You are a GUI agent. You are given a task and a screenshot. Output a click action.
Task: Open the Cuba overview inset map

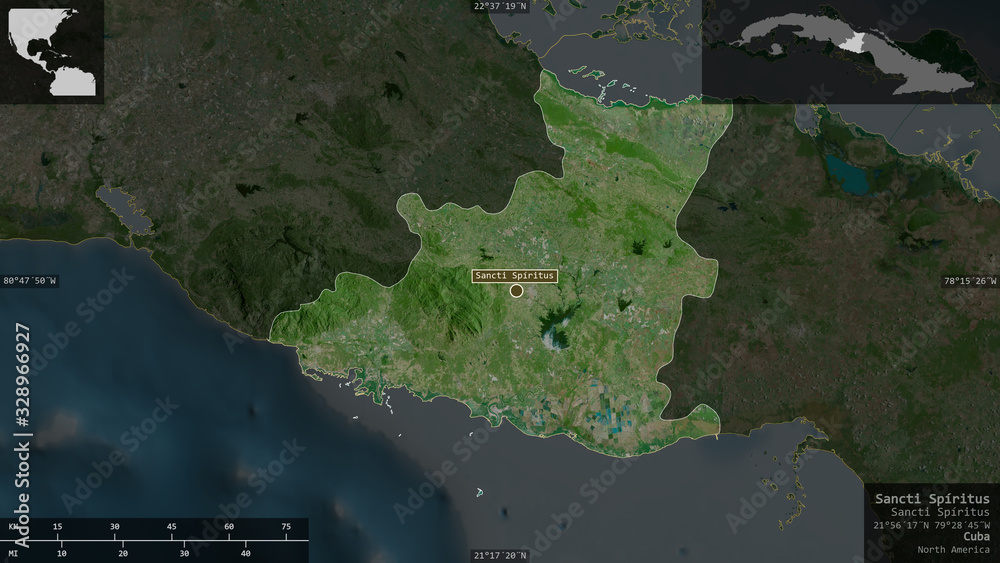[851, 52]
